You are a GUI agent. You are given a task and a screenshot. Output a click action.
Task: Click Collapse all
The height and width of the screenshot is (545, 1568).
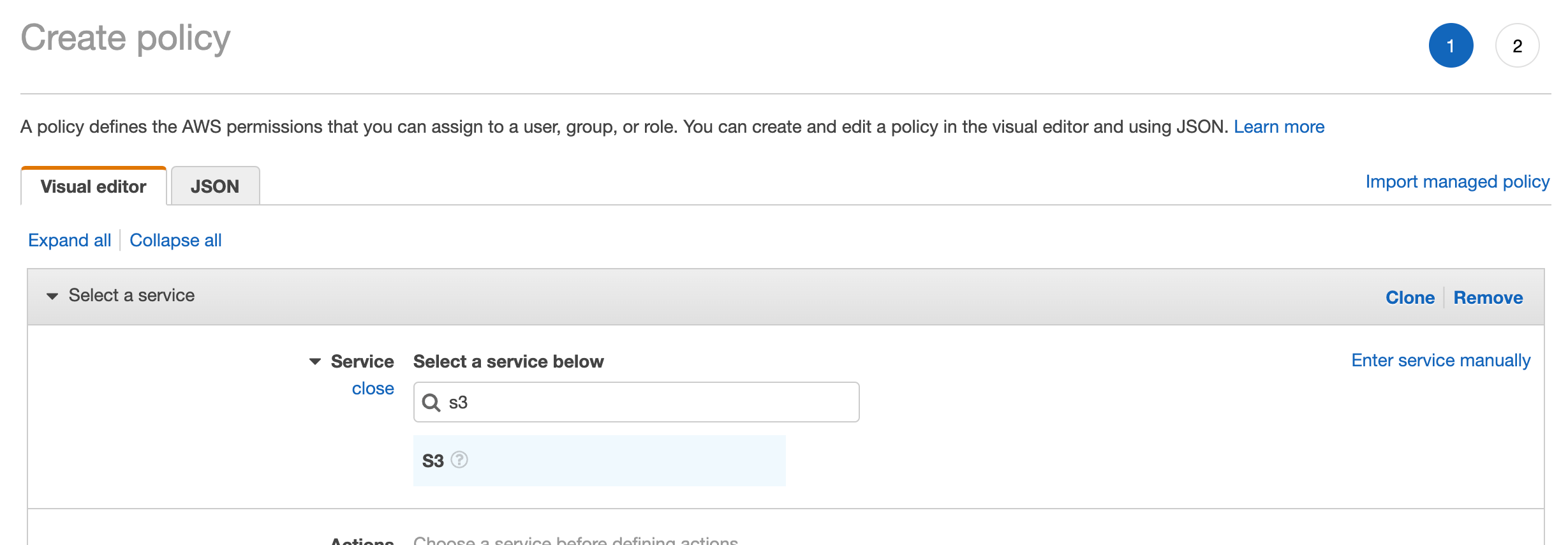175,241
